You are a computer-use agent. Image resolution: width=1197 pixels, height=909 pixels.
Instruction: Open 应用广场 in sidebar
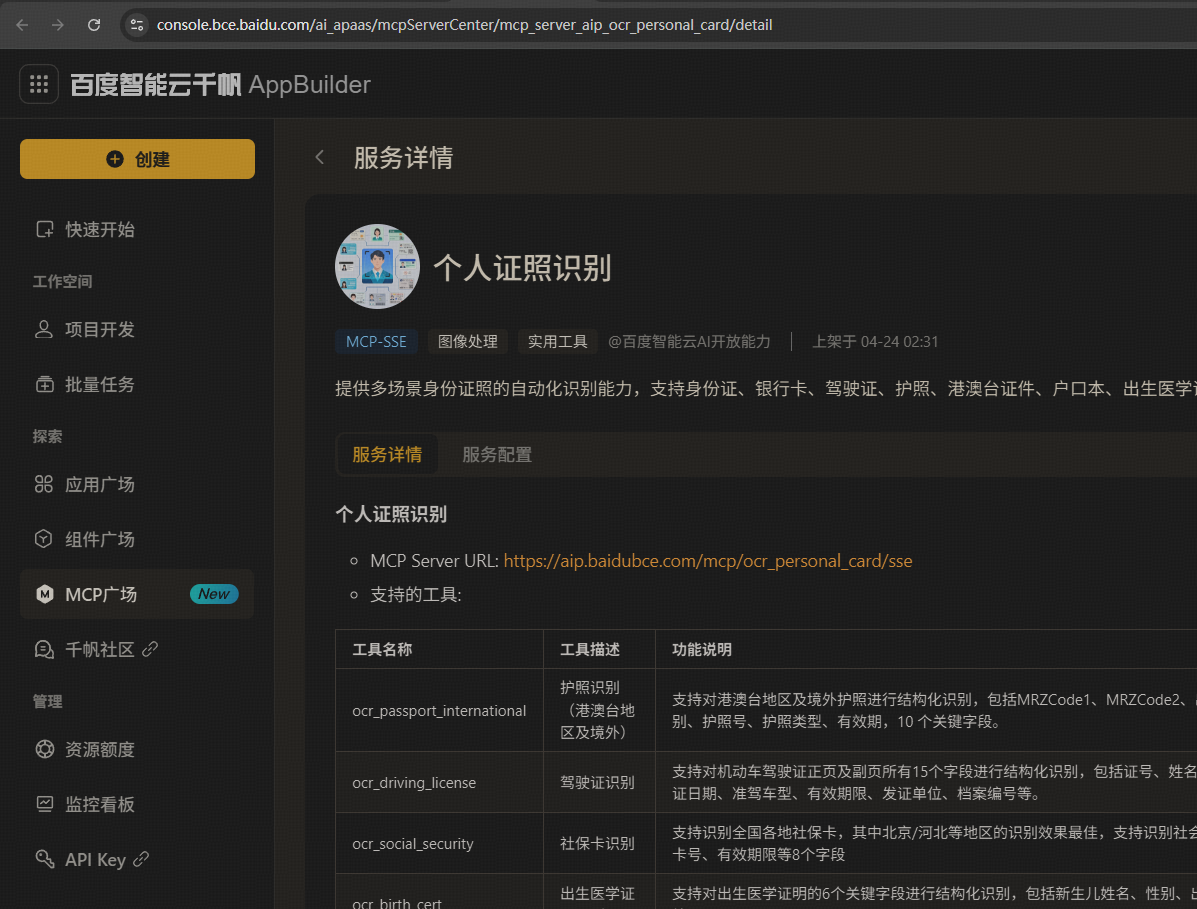click(137, 484)
